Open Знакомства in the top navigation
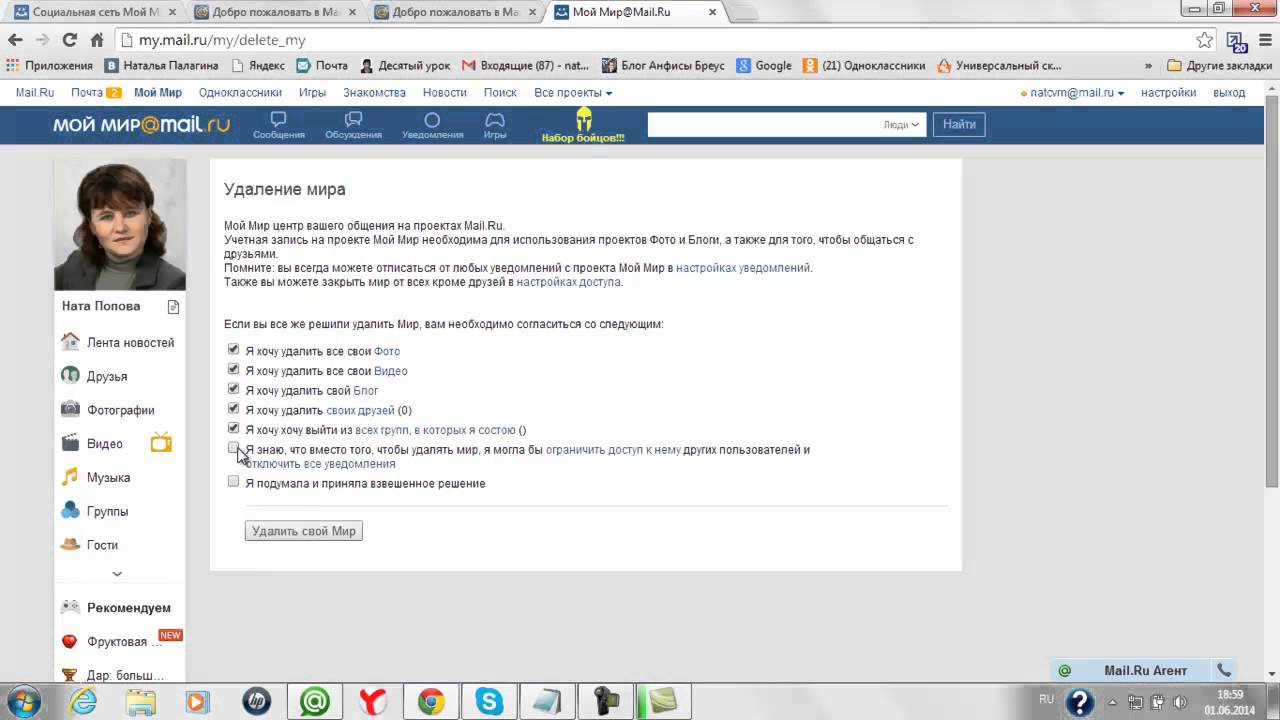The height and width of the screenshot is (720, 1280). [374, 93]
